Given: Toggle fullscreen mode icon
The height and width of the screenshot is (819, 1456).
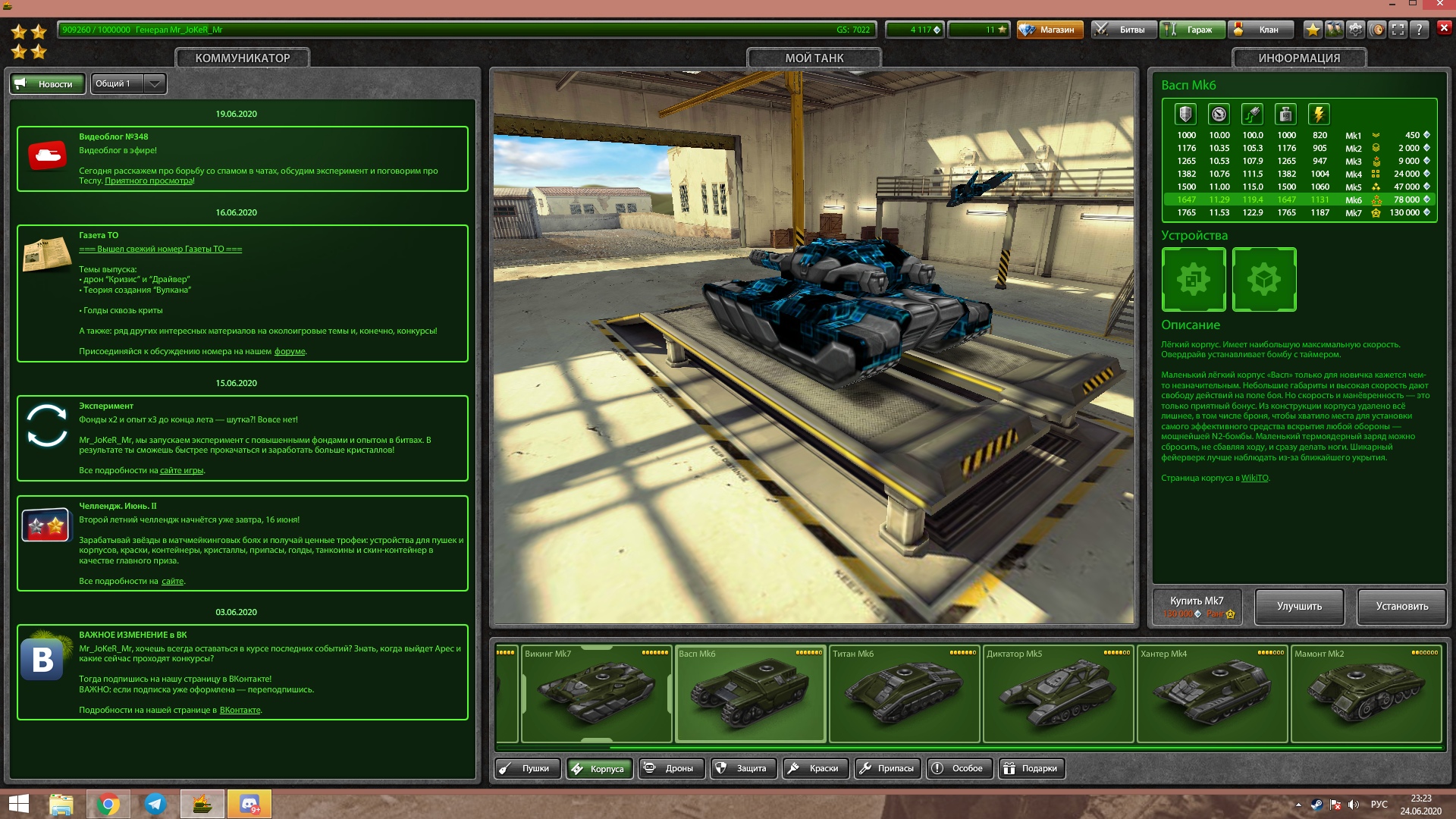Looking at the screenshot, I should coord(1398,30).
